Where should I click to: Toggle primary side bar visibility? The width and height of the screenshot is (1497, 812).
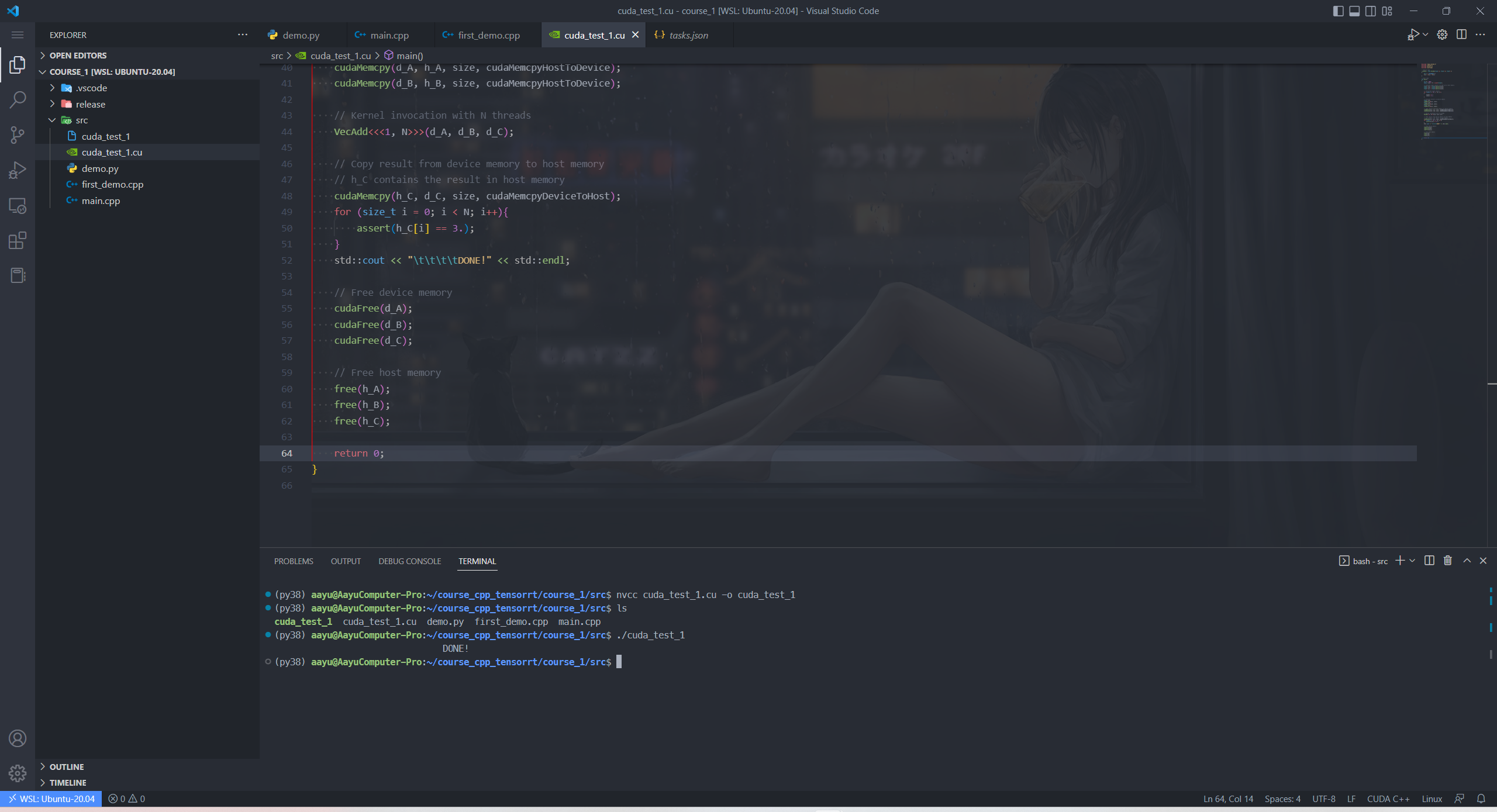[x=1338, y=11]
